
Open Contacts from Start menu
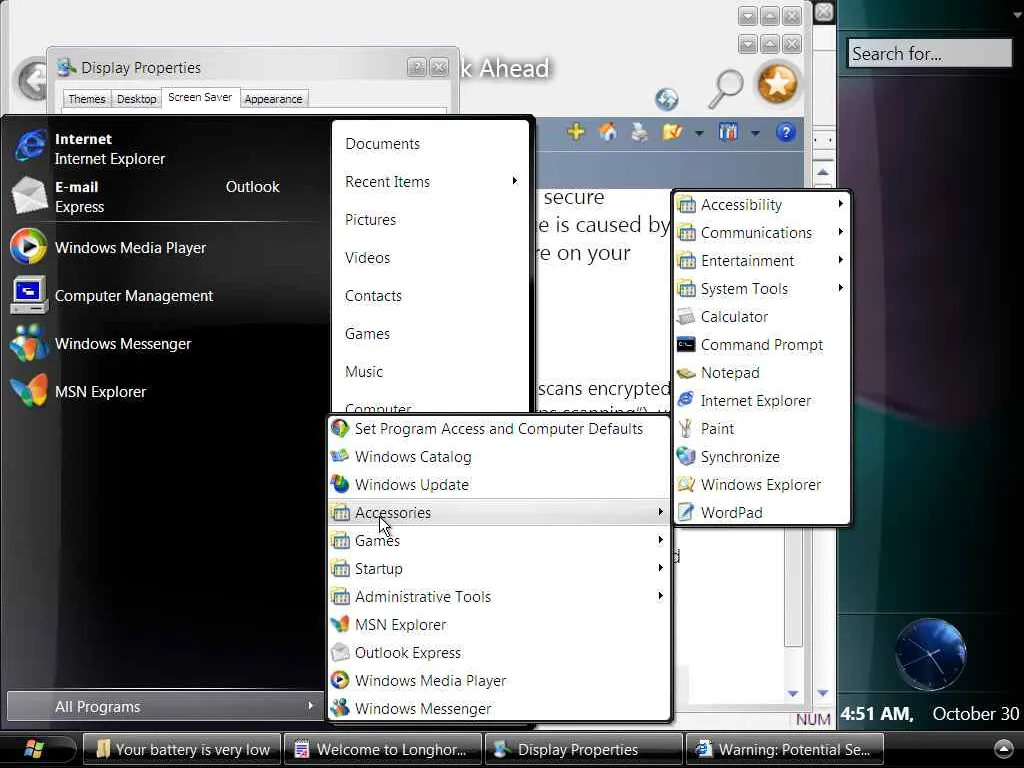pyautogui.click(x=431, y=296)
